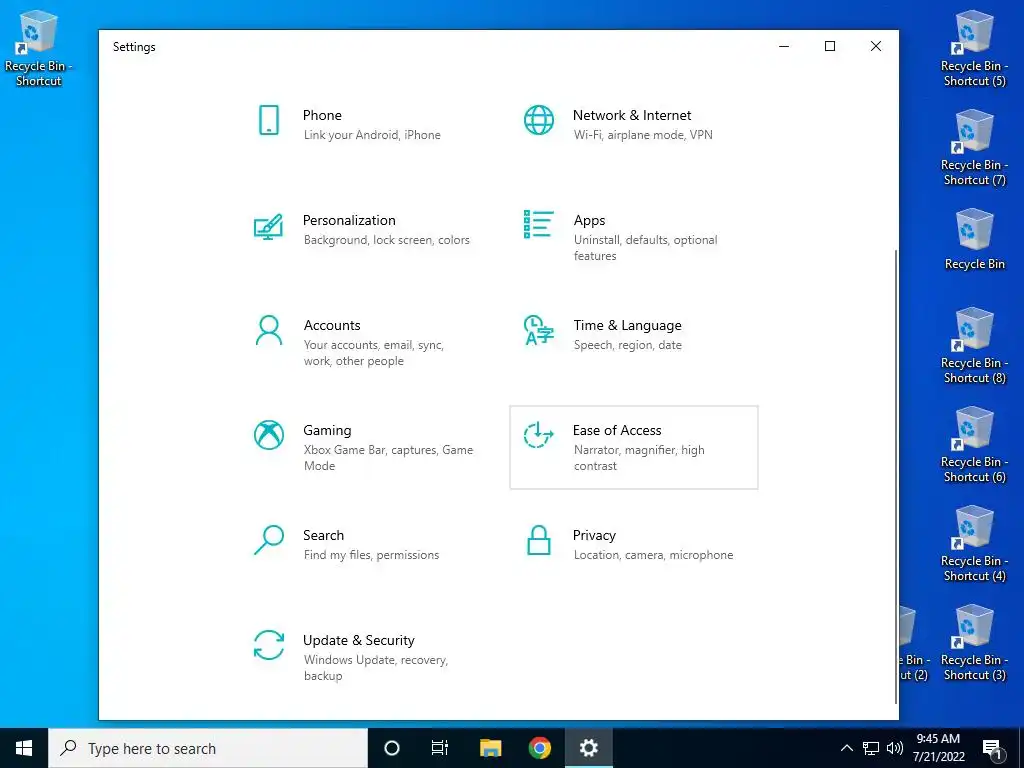Click the taskbar search box
The width and height of the screenshot is (1024, 768).
[x=208, y=748]
